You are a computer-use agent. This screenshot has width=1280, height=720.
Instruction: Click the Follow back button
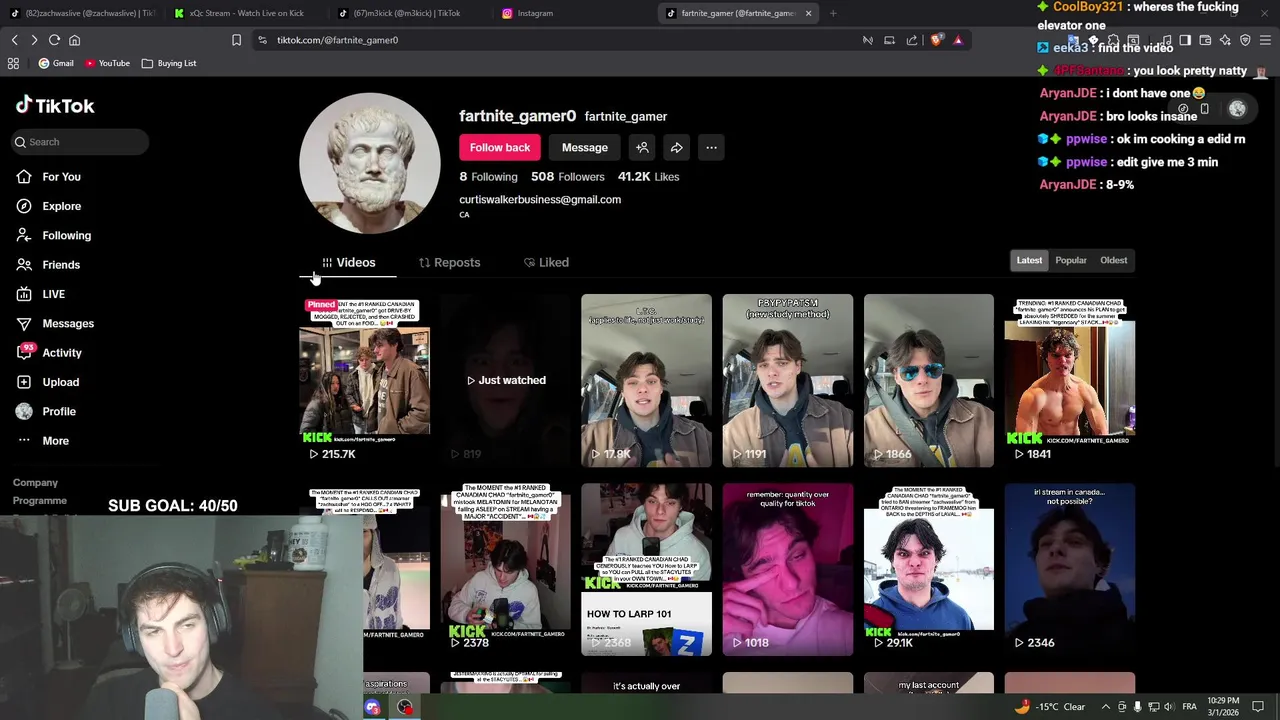click(500, 148)
